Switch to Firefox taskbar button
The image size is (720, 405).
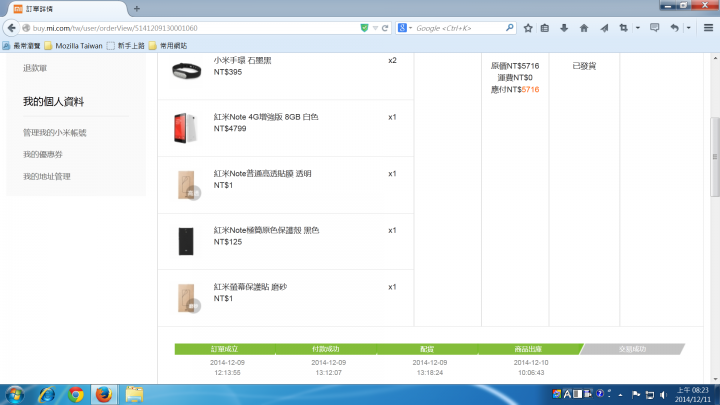[x=104, y=395]
